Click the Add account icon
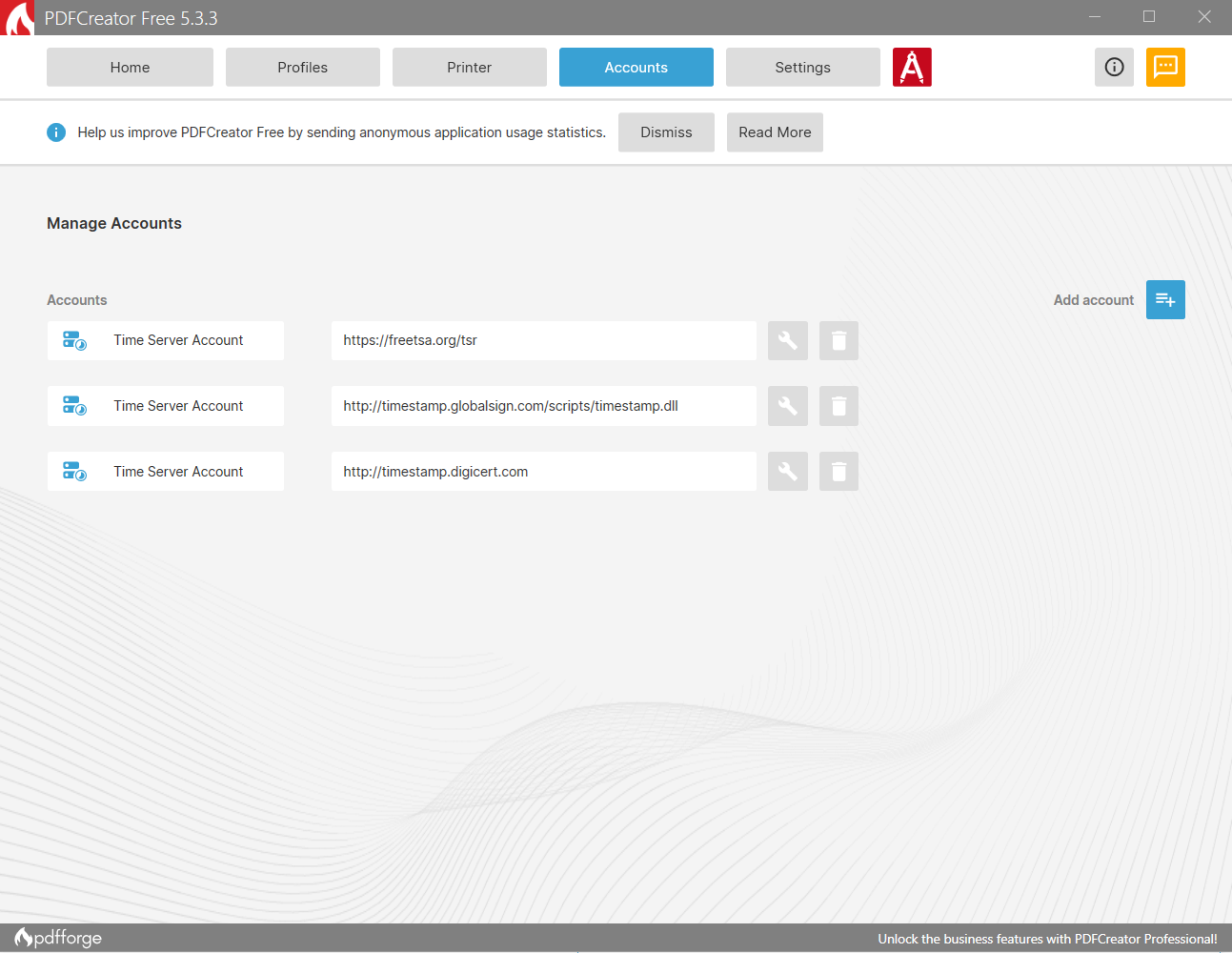1232x953 pixels. click(x=1165, y=299)
